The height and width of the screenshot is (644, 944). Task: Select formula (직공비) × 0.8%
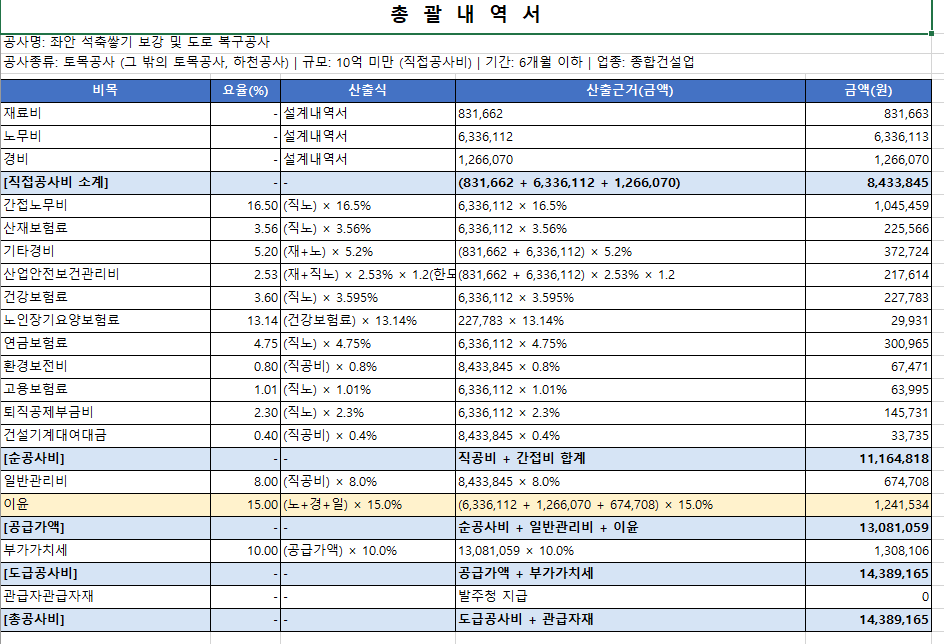tap(368, 367)
